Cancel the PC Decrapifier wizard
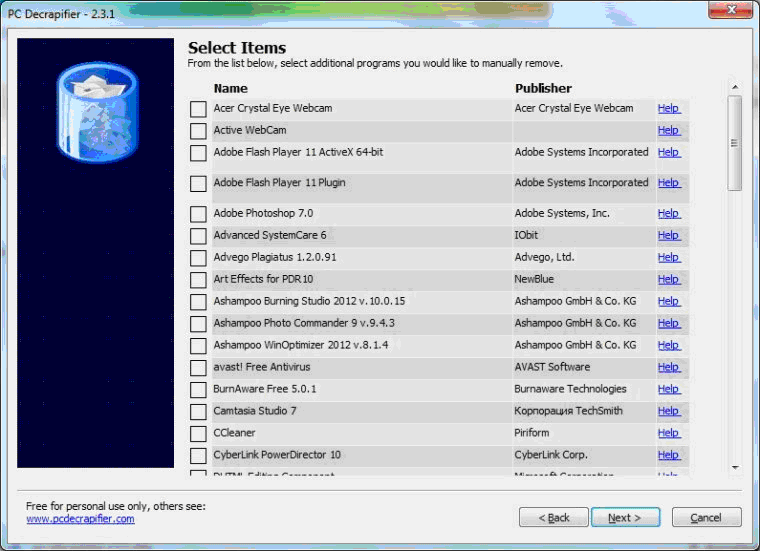760x551 pixels. [x=706, y=518]
